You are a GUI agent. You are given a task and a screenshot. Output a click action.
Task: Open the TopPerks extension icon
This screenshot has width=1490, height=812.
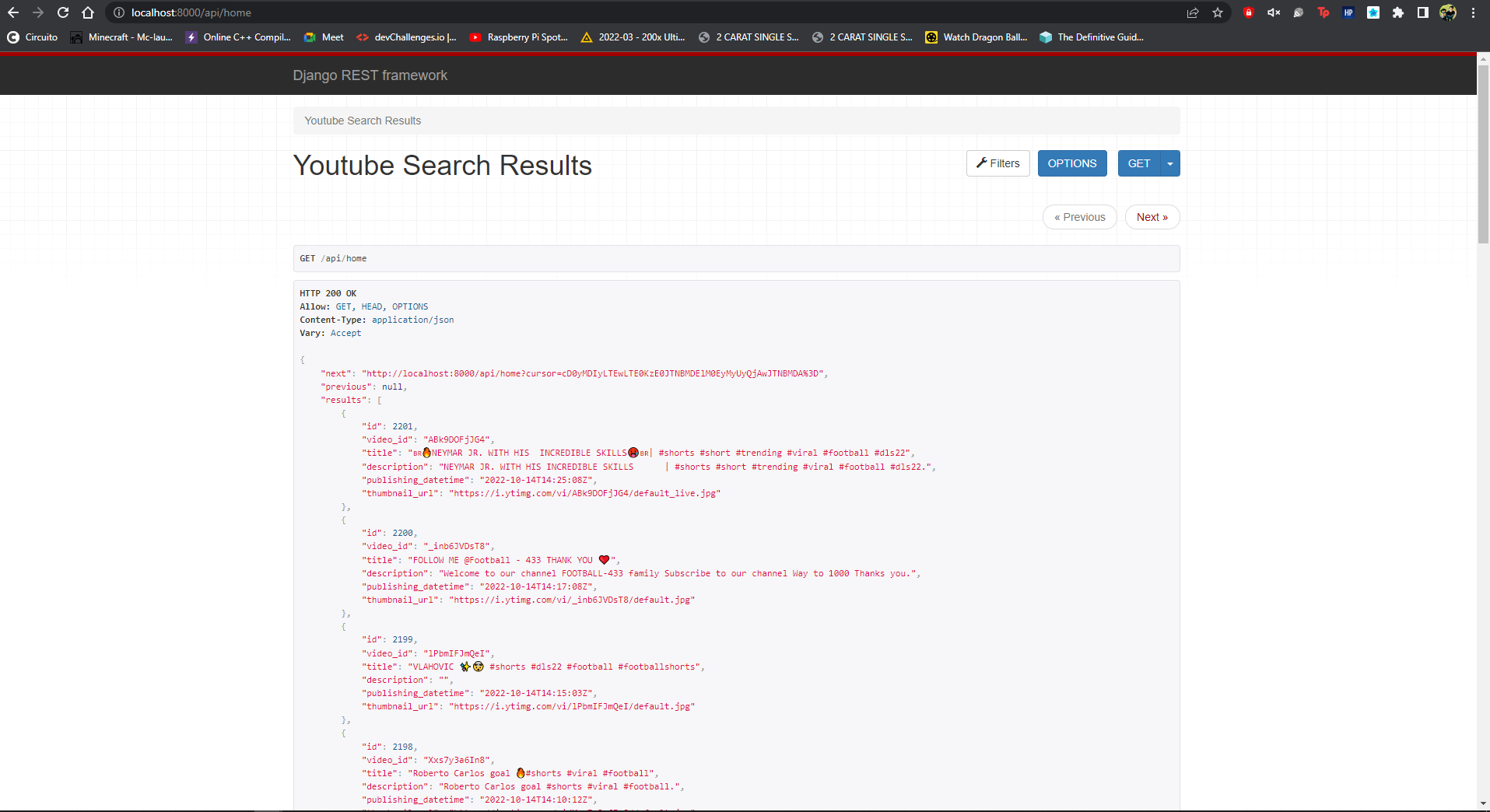[x=1323, y=12]
